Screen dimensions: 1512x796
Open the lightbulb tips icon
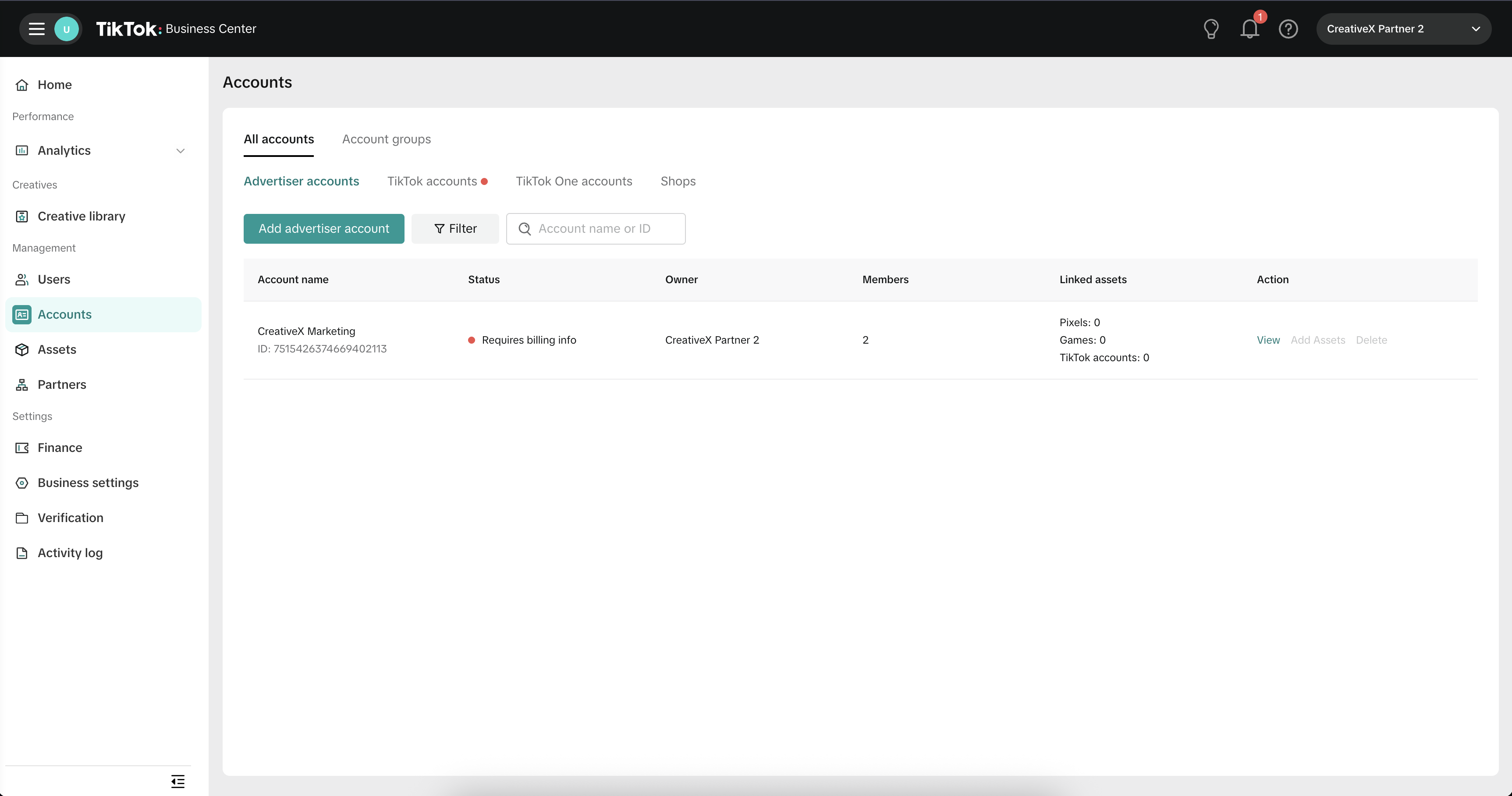1211,29
